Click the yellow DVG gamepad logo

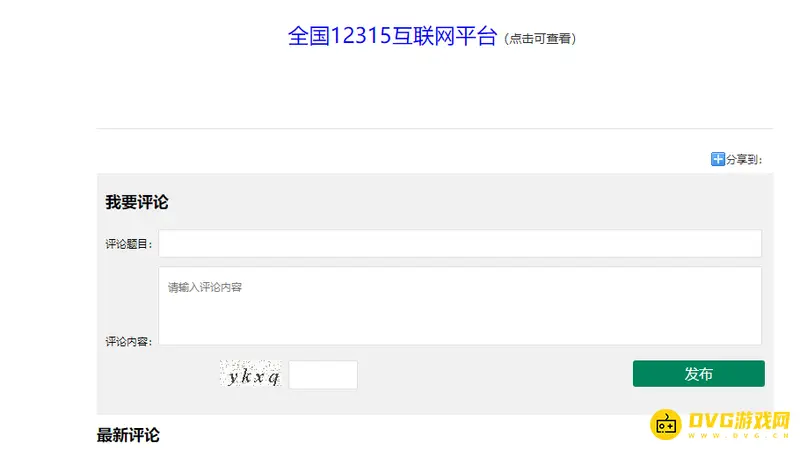665,424
